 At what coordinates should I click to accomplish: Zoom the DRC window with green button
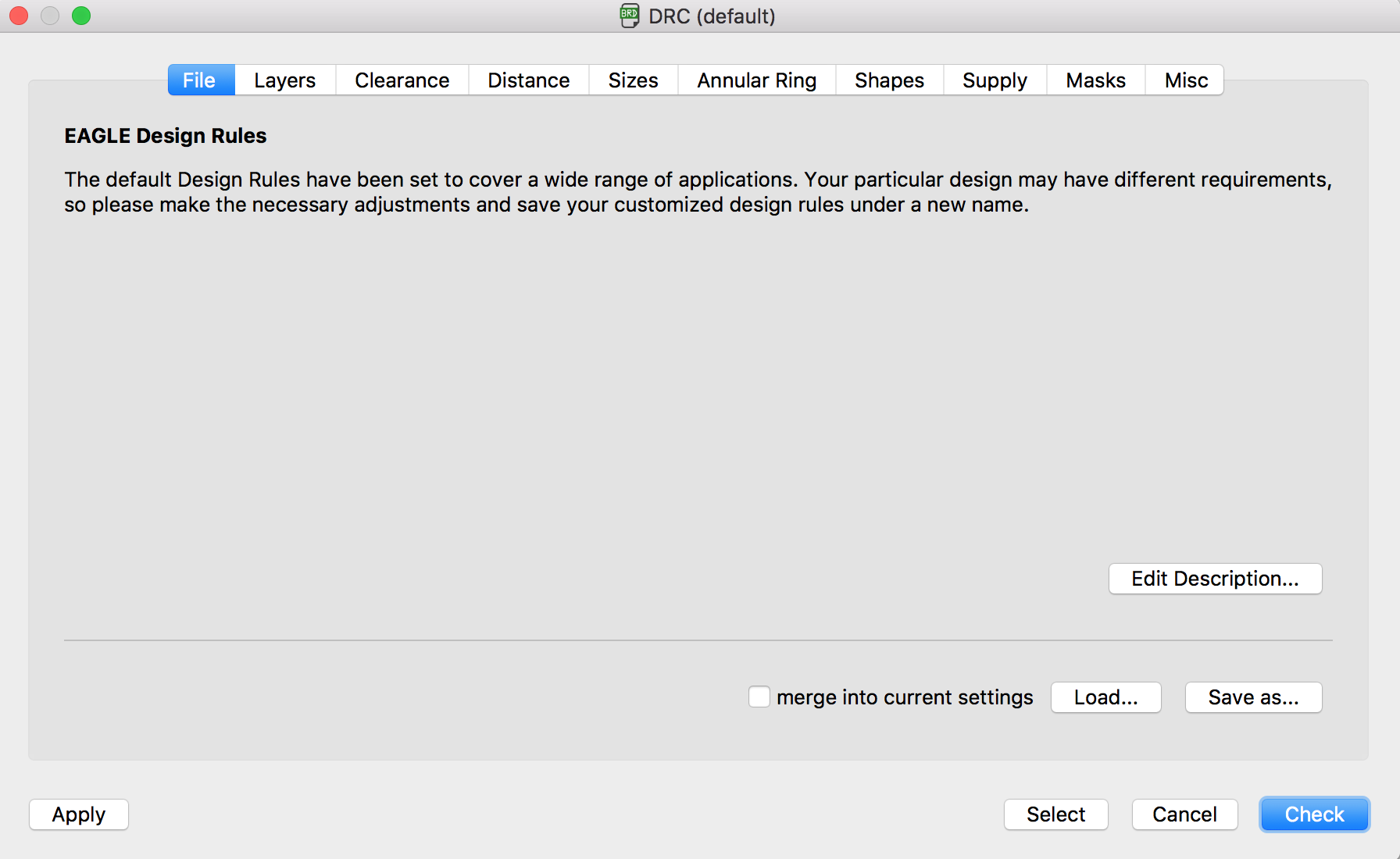[81, 16]
